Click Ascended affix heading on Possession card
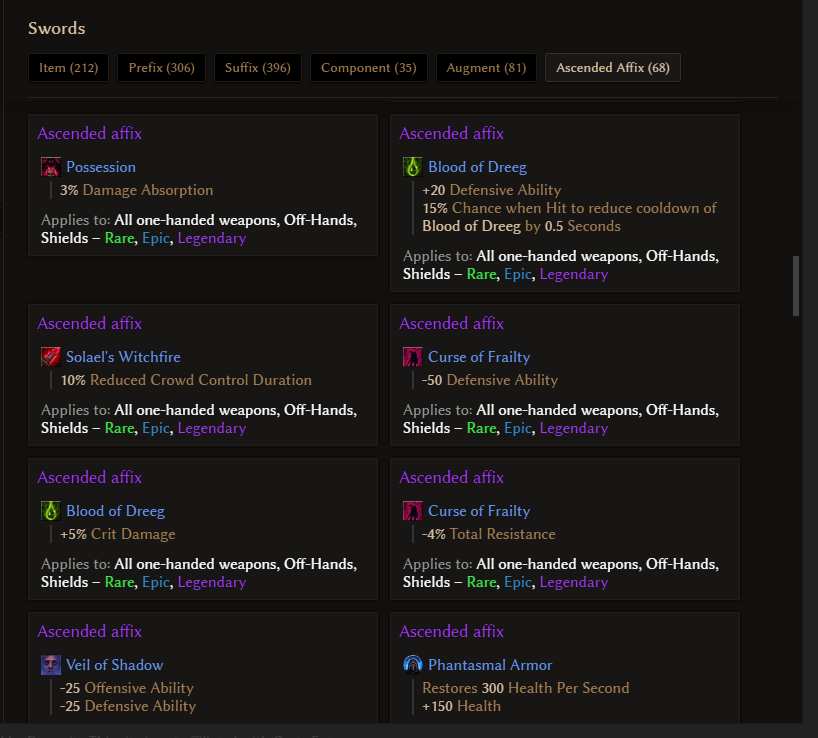Viewport: 818px width, 738px height. point(90,134)
